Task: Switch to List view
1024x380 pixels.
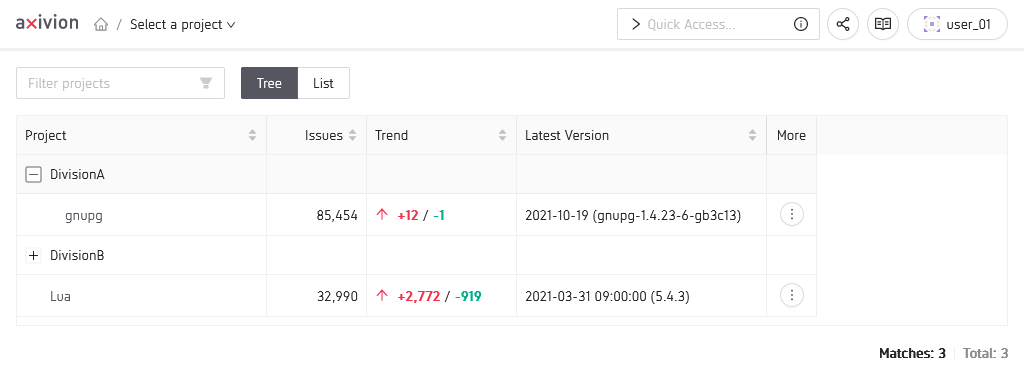Action: tap(323, 83)
